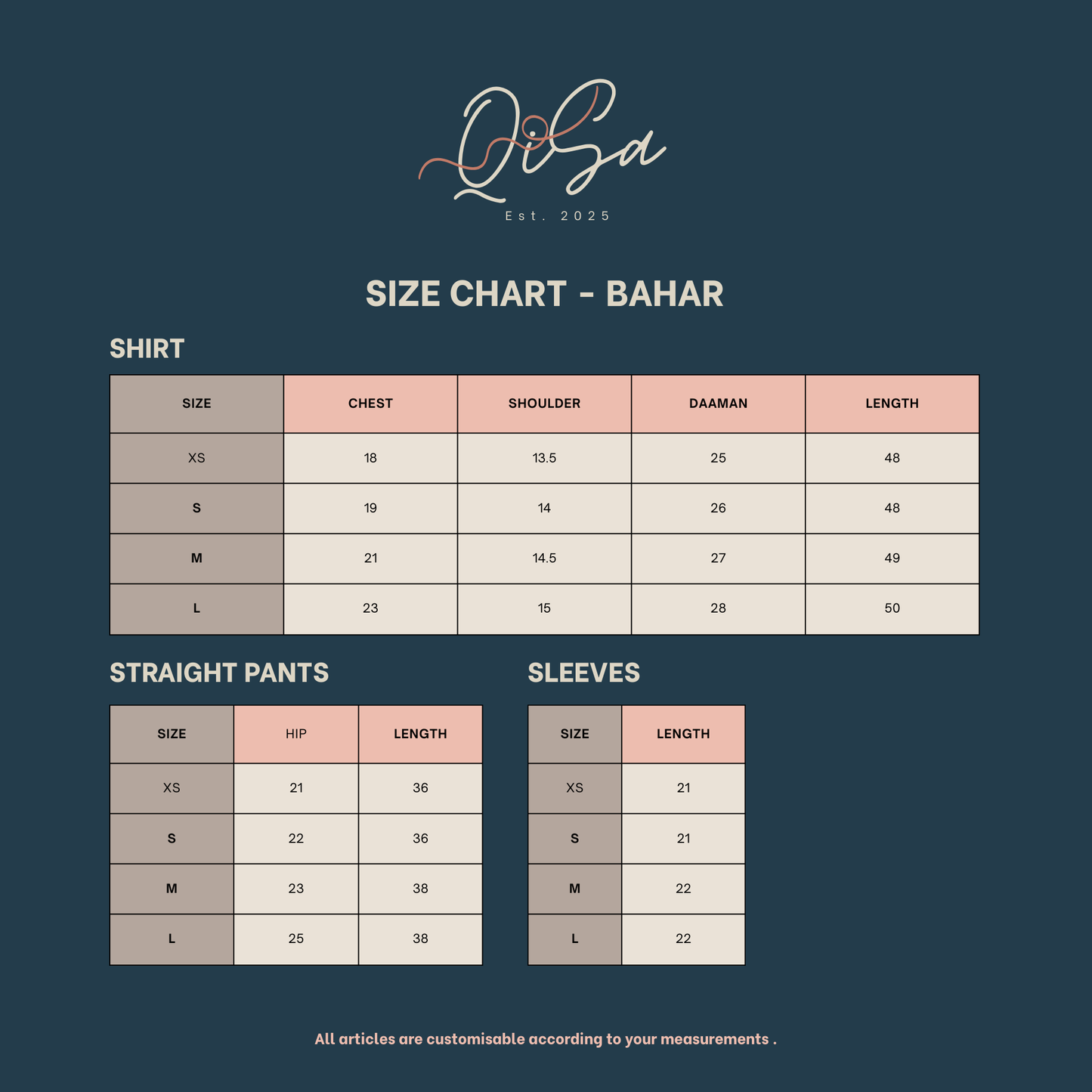Select the STRAIGHT PANTS heading

(x=219, y=673)
